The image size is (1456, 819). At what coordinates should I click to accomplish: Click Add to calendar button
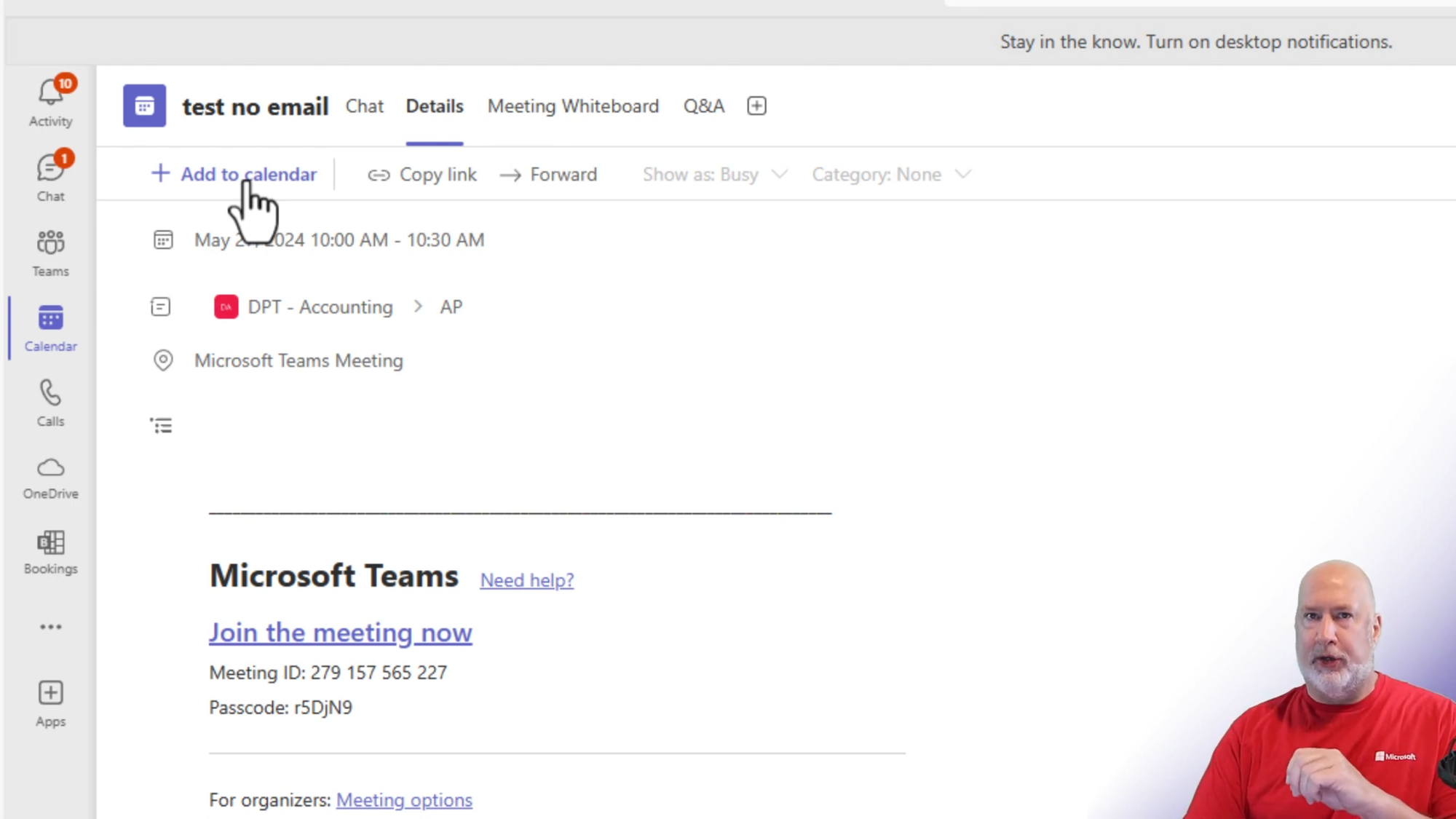(x=234, y=175)
